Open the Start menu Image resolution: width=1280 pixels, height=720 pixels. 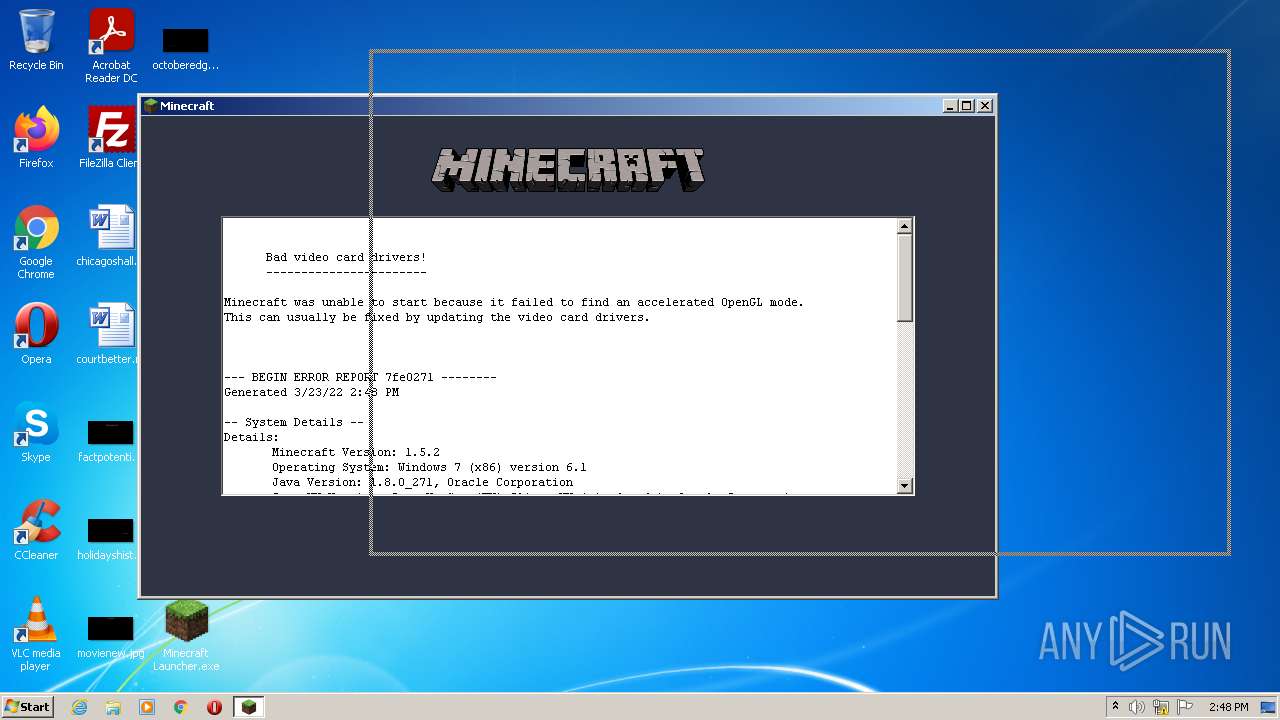point(28,706)
